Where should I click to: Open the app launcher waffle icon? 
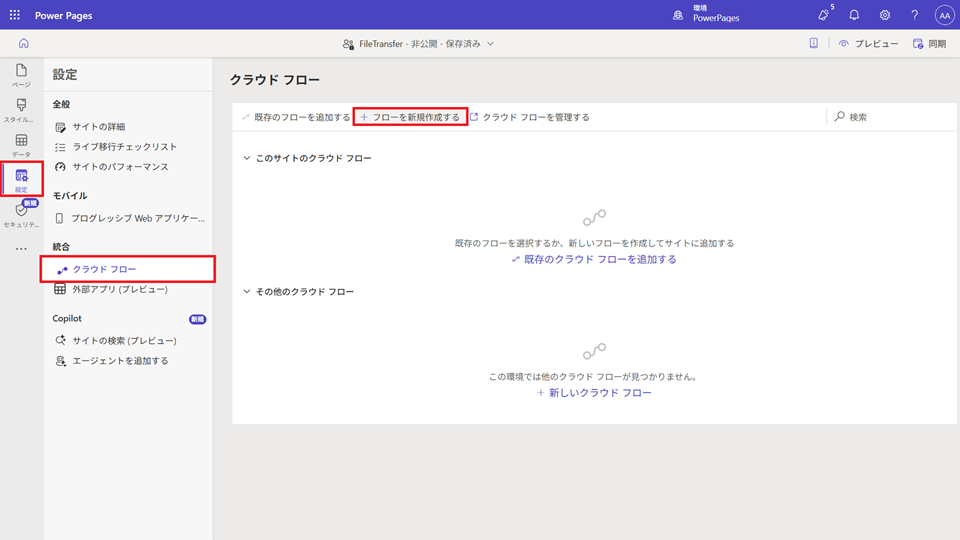[15, 15]
